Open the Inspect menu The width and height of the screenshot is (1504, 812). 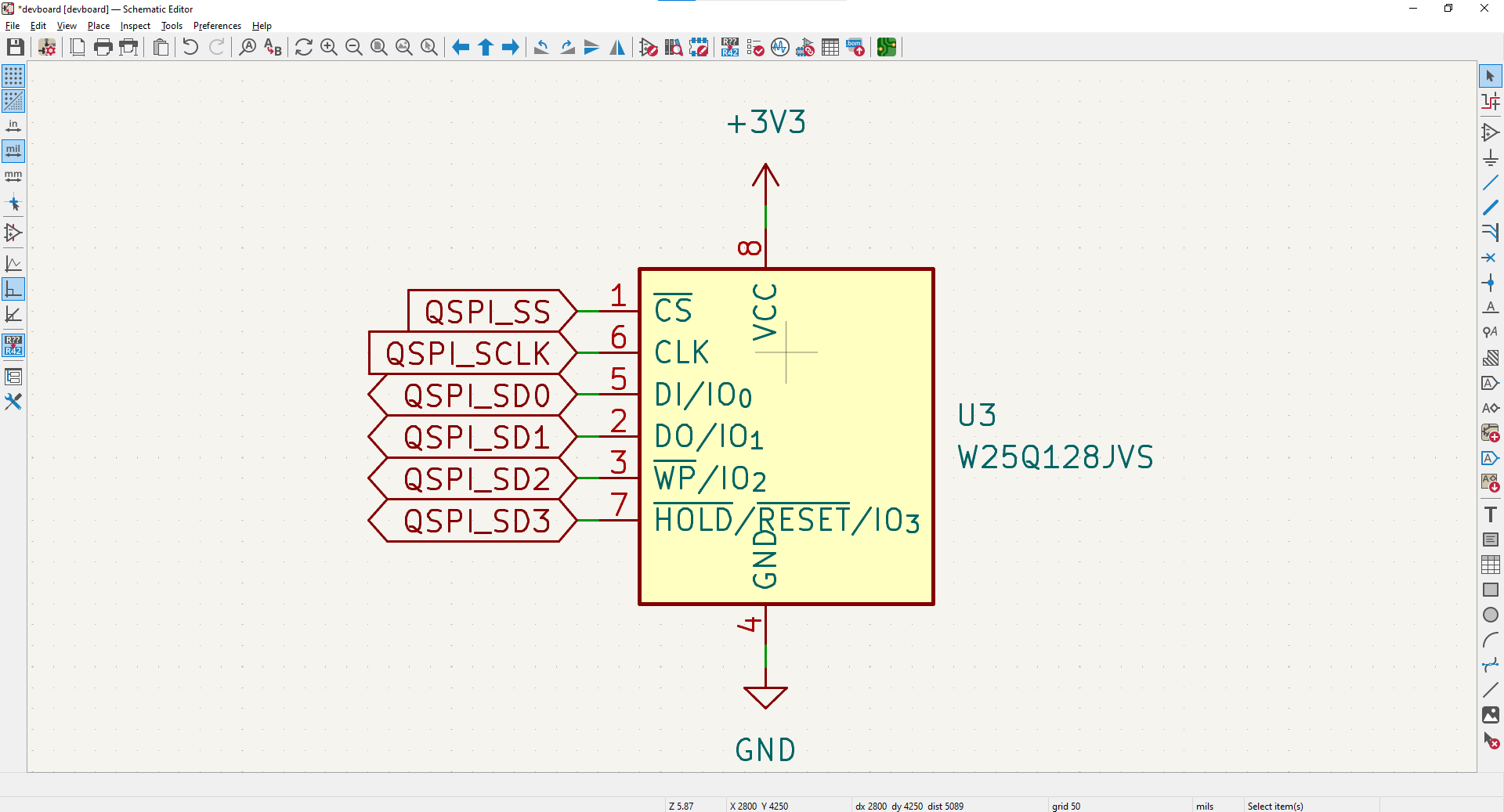pyautogui.click(x=135, y=26)
